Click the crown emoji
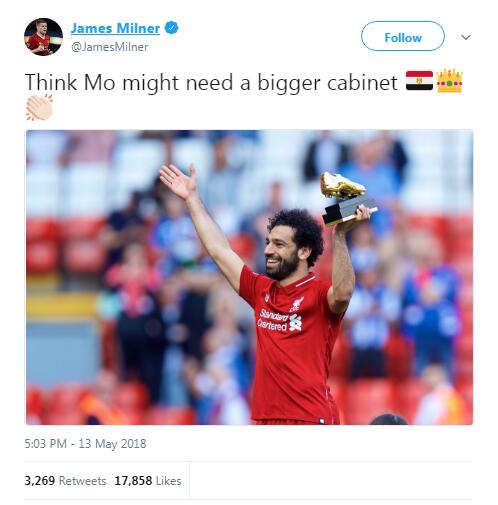This screenshot has height=505, width=498. click(449, 81)
